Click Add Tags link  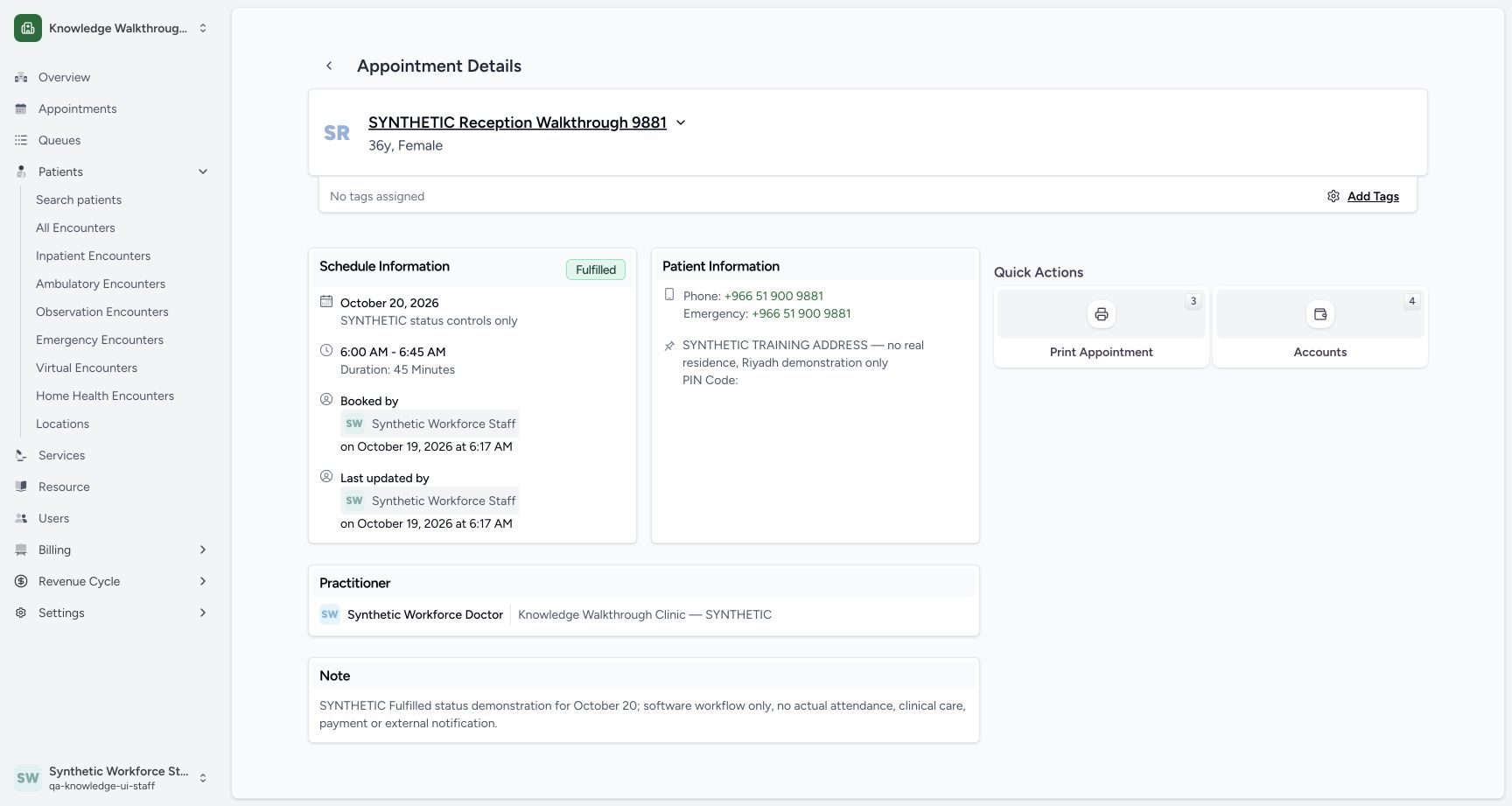(x=1373, y=196)
